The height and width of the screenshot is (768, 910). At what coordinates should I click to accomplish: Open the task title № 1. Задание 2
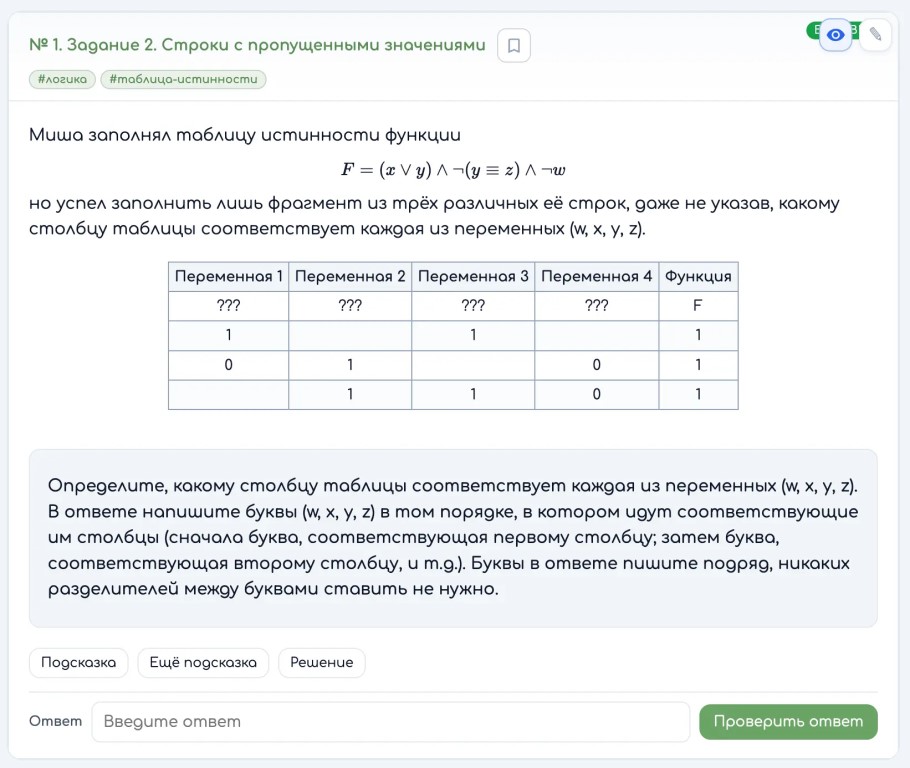point(257,45)
